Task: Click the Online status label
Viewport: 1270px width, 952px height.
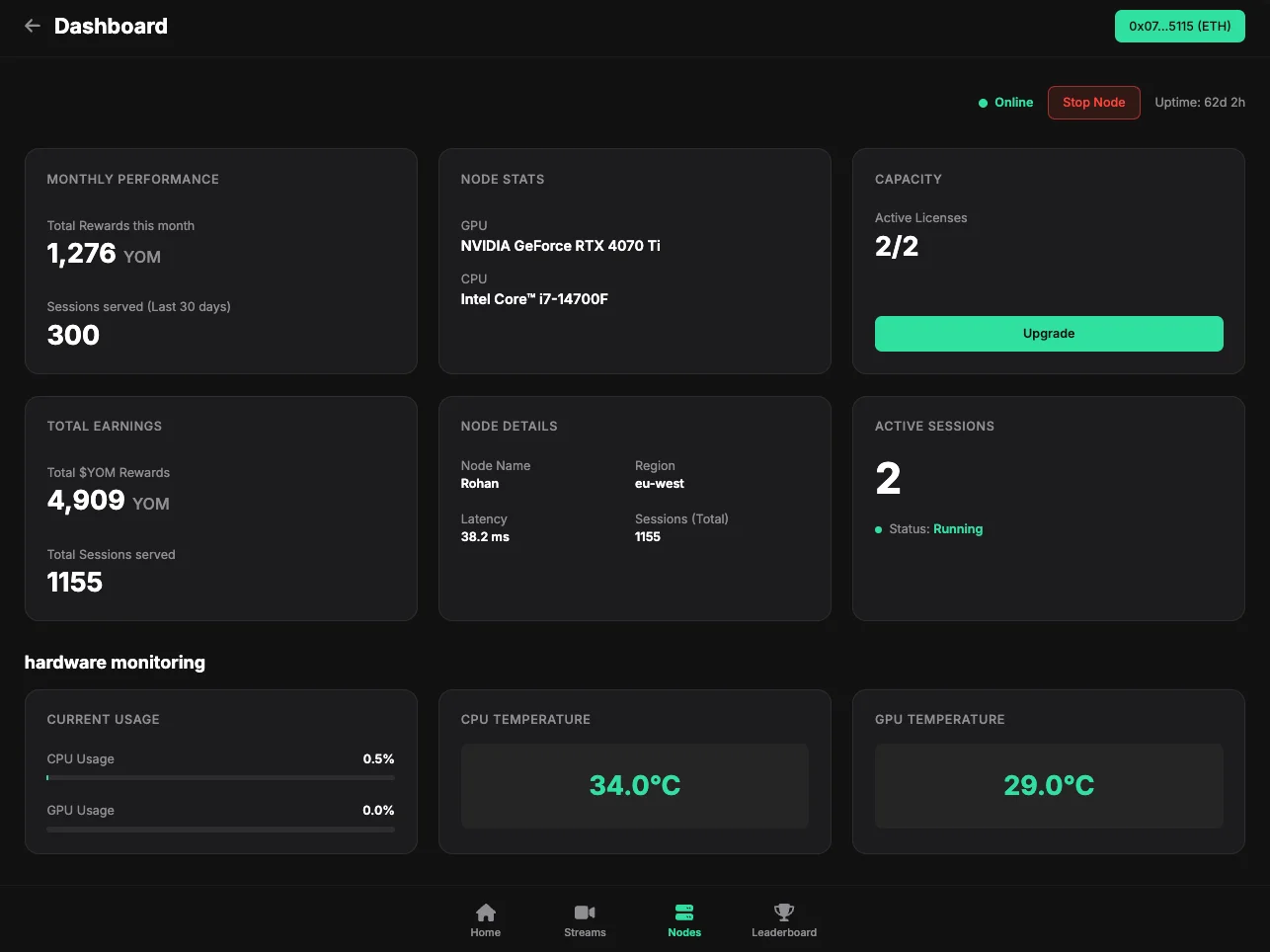Action: [1013, 102]
